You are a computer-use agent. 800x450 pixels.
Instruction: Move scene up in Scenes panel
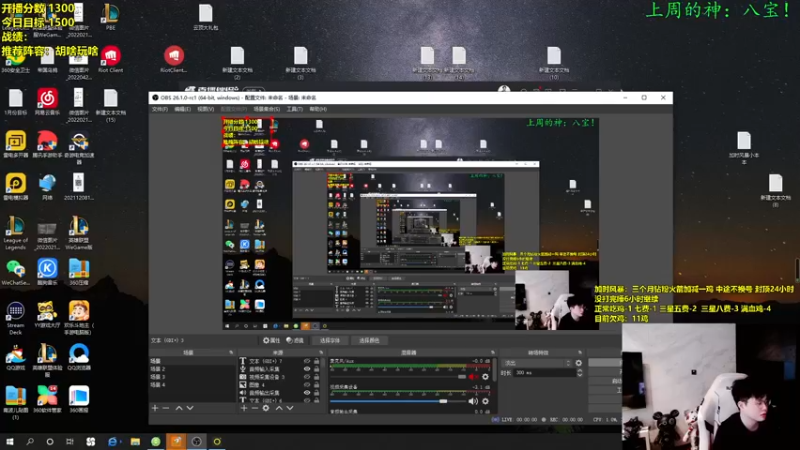click(x=179, y=408)
